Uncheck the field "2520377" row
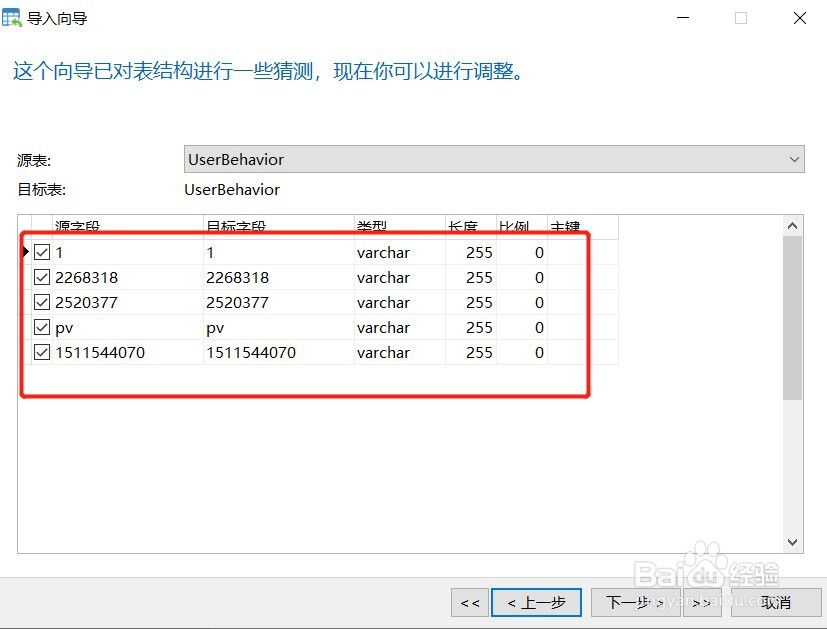Image resolution: width=827 pixels, height=629 pixels. [x=41, y=302]
